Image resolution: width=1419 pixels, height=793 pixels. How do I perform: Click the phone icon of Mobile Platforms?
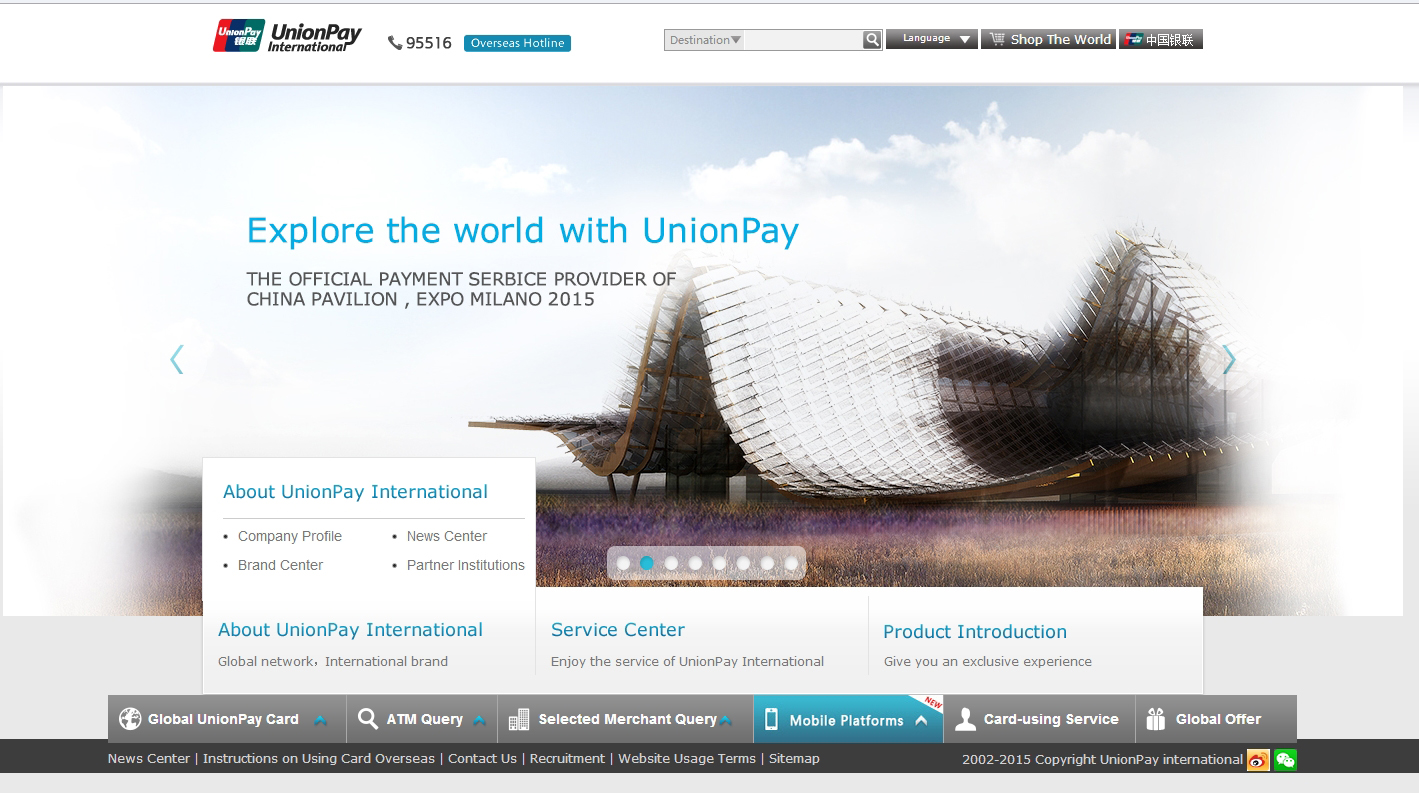coord(771,719)
